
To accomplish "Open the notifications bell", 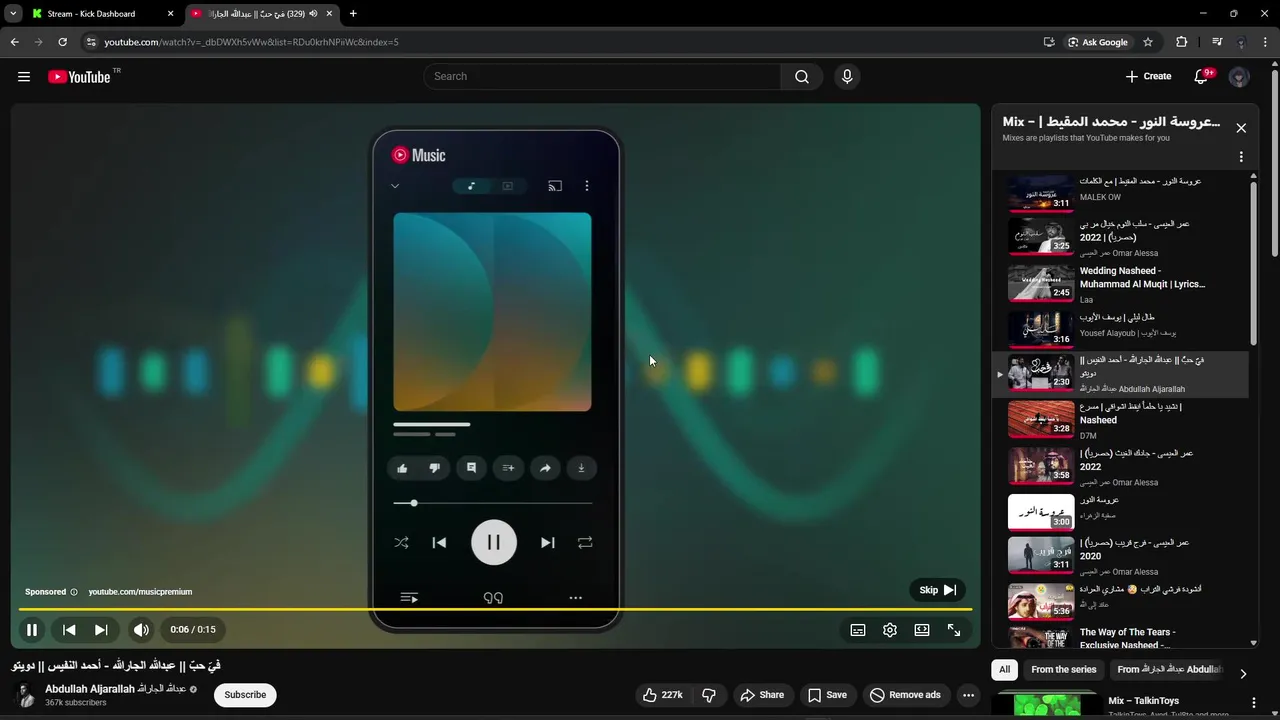I will (x=1203, y=77).
